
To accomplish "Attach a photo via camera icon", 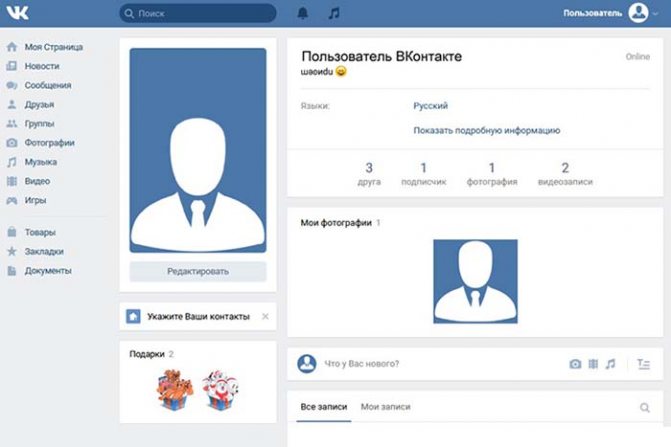I will [x=575, y=364].
